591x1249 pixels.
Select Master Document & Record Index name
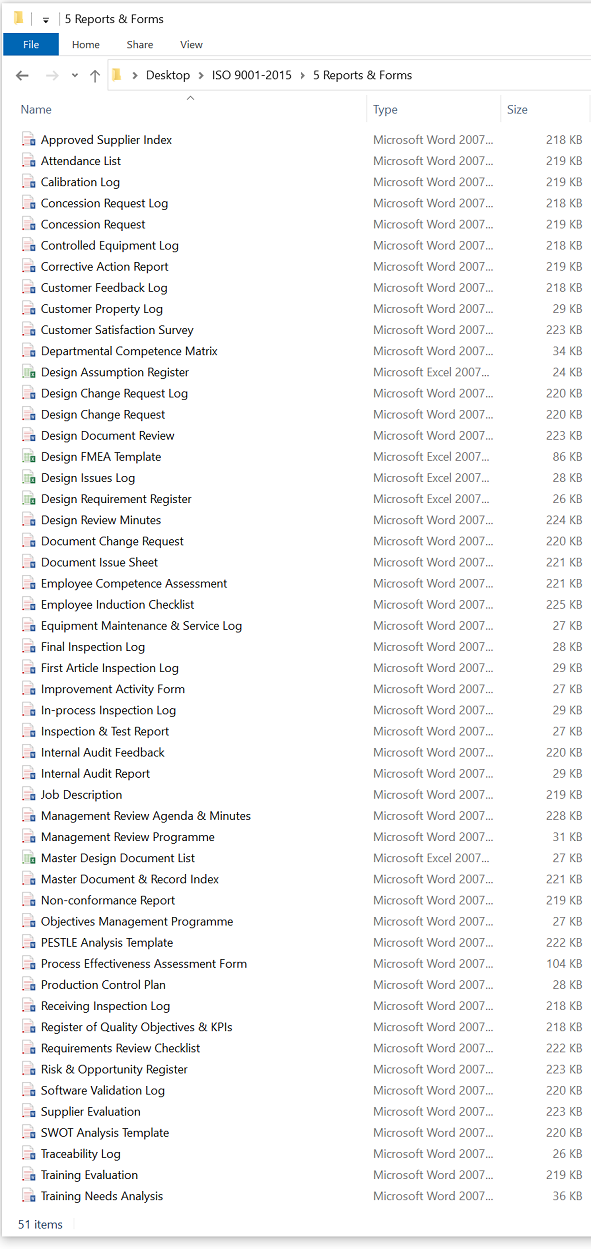130,879
